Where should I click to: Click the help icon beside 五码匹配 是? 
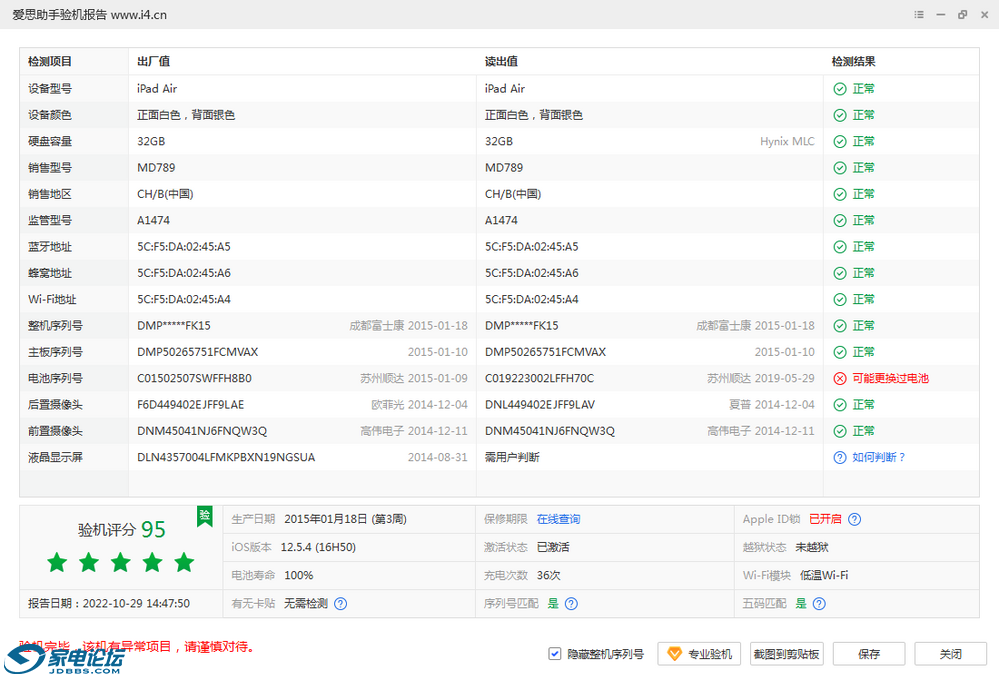[x=819, y=604]
